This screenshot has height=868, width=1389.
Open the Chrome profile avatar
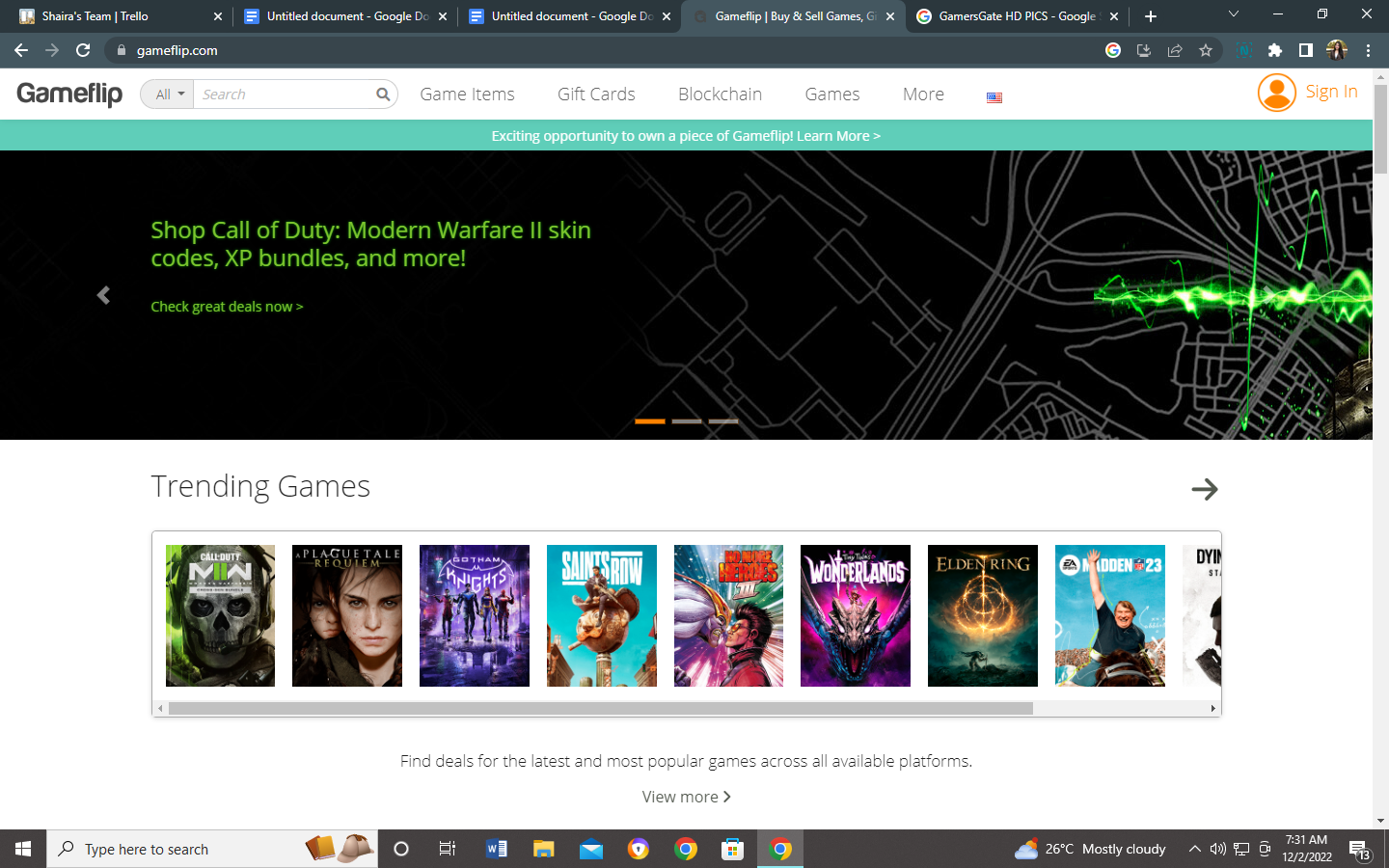point(1337,50)
